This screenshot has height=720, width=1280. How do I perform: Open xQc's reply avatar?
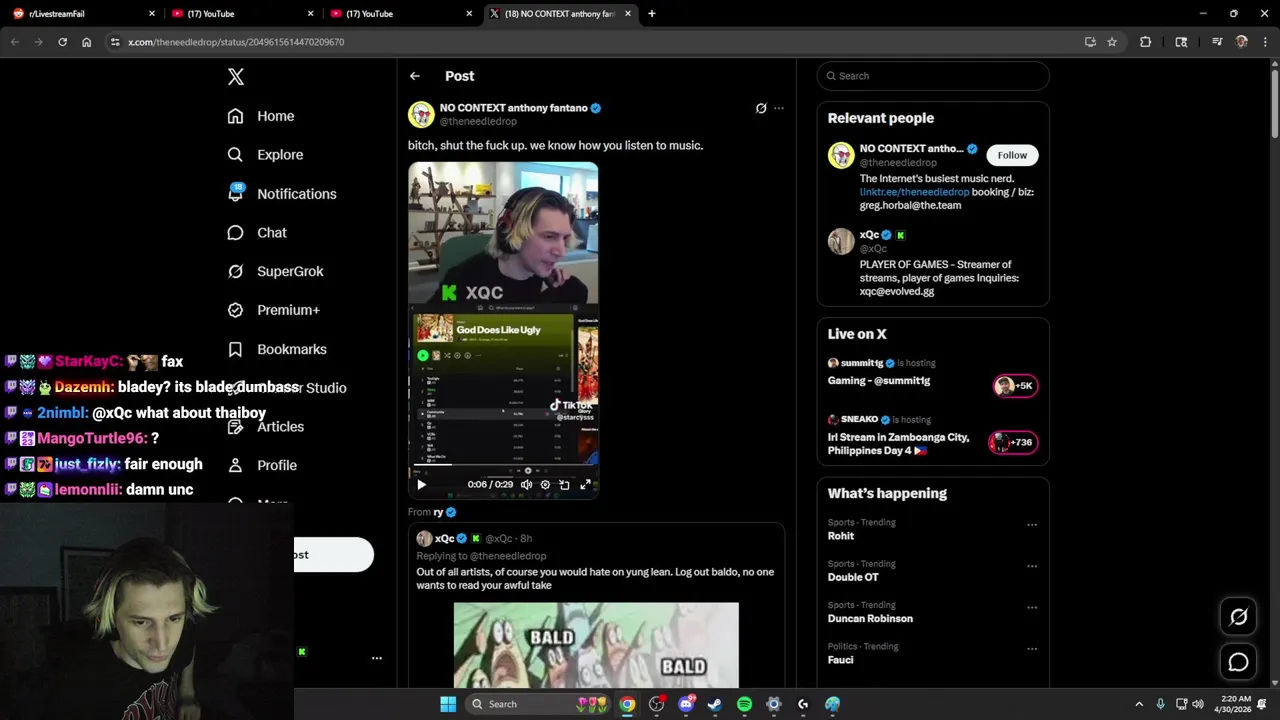pos(424,539)
